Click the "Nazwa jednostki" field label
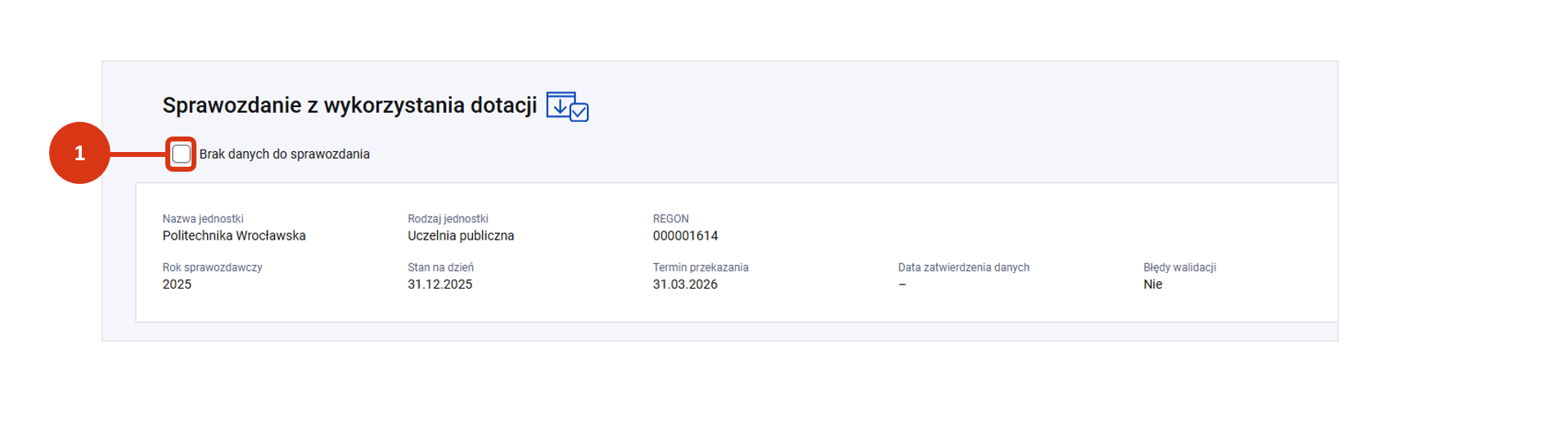Viewport: 1568px width, 439px height. [203, 218]
